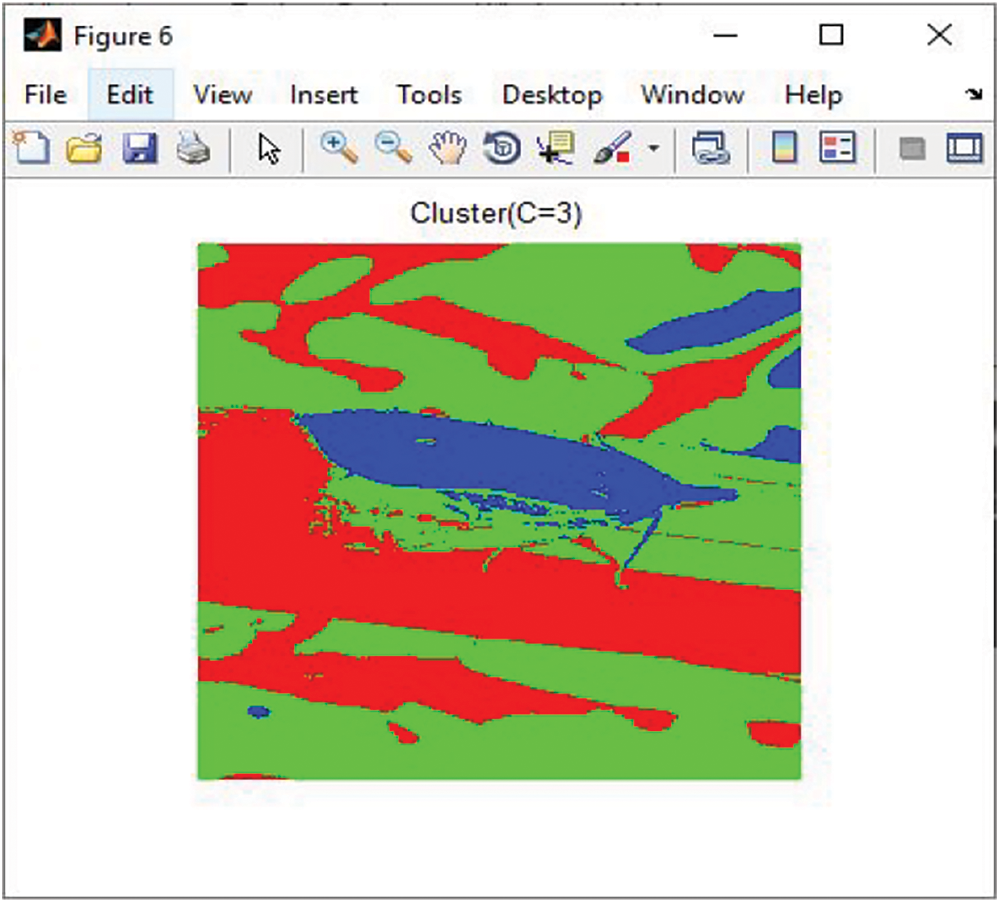
Task: Open the Tools menu
Action: point(428,94)
